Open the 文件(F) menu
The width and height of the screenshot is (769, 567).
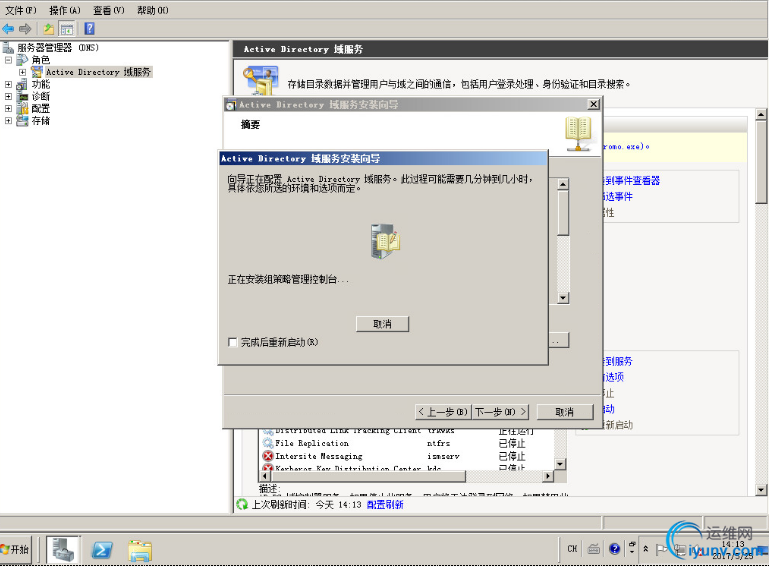tap(21, 10)
